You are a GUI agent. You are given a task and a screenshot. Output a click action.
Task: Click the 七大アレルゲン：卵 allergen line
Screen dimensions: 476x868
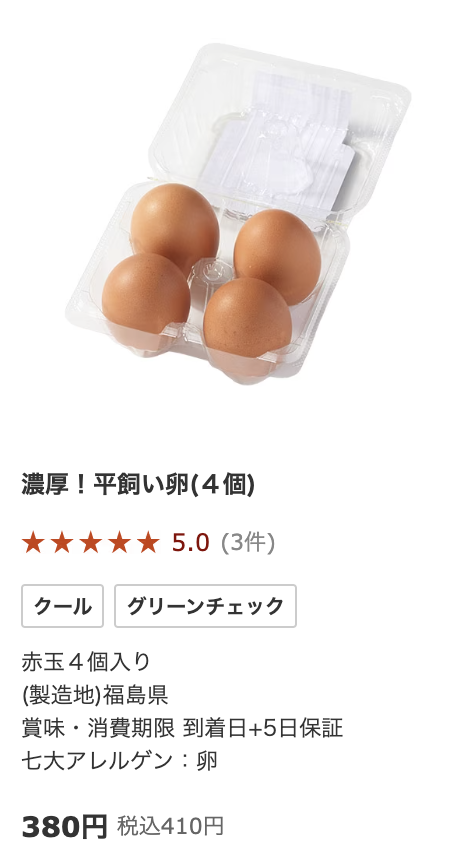click(x=120, y=761)
